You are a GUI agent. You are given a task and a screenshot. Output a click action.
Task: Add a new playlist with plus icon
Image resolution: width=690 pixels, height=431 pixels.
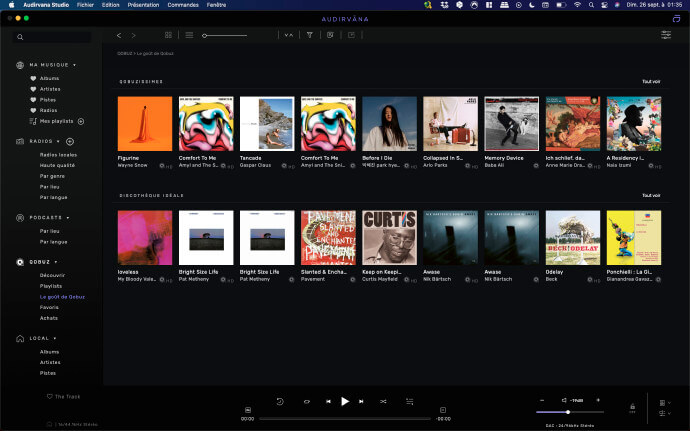click(81, 121)
